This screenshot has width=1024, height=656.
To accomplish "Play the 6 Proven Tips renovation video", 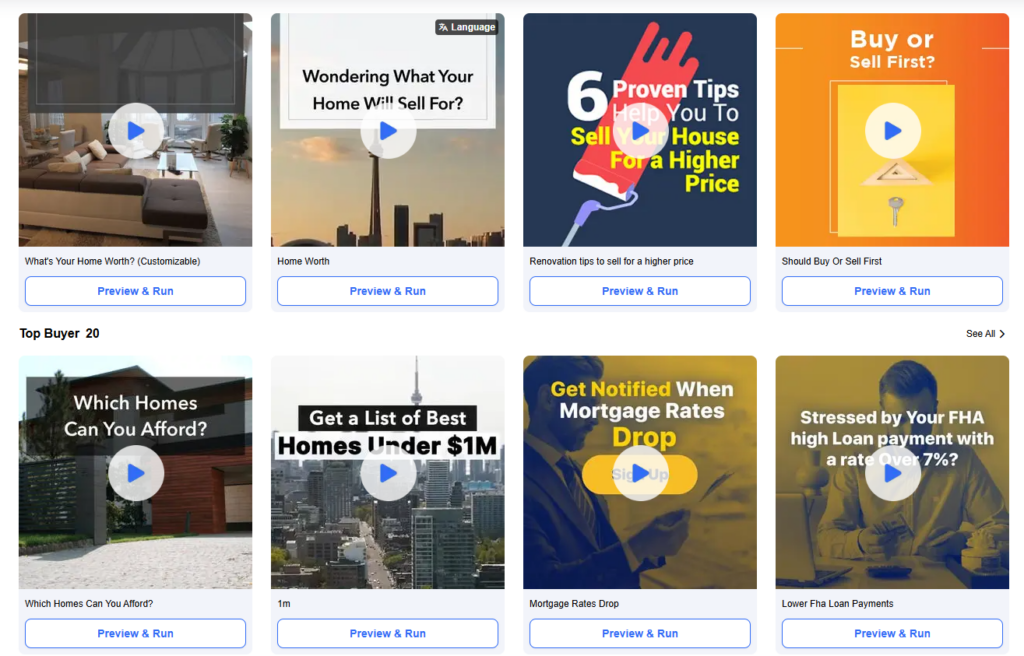I will [x=640, y=131].
